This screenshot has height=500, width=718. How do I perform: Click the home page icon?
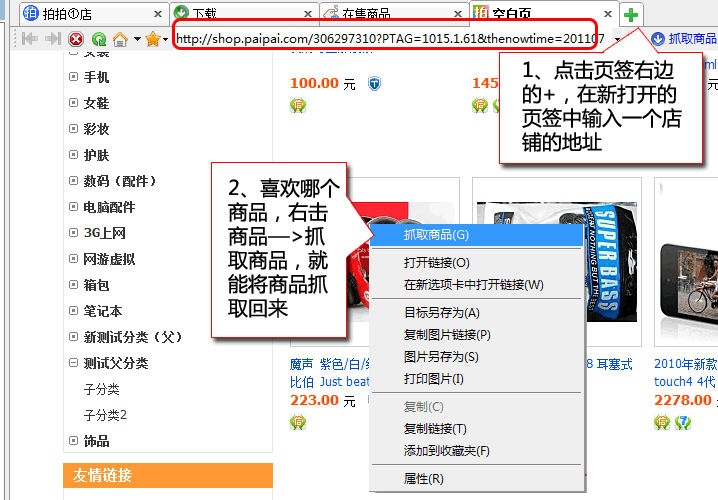[x=120, y=39]
